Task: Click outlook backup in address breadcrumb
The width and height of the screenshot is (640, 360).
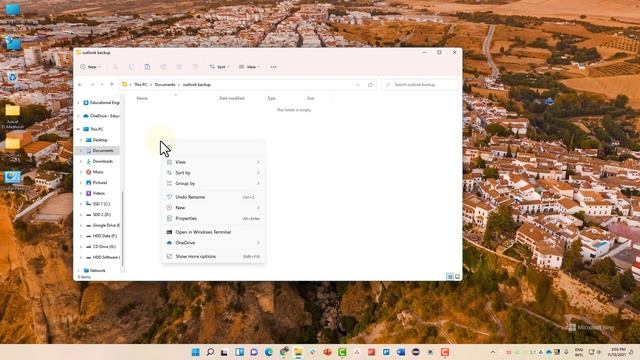Action: [197, 85]
